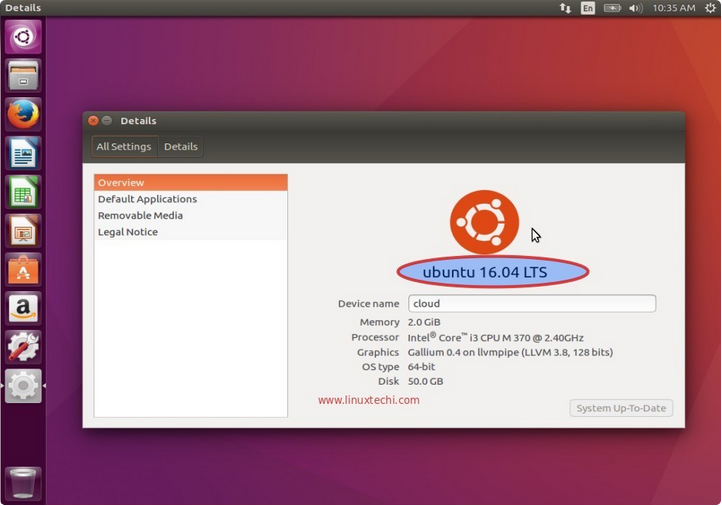722x506 pixels.
Task: Open Ubuntu Software store icon
Action: (x=23, y=269)
